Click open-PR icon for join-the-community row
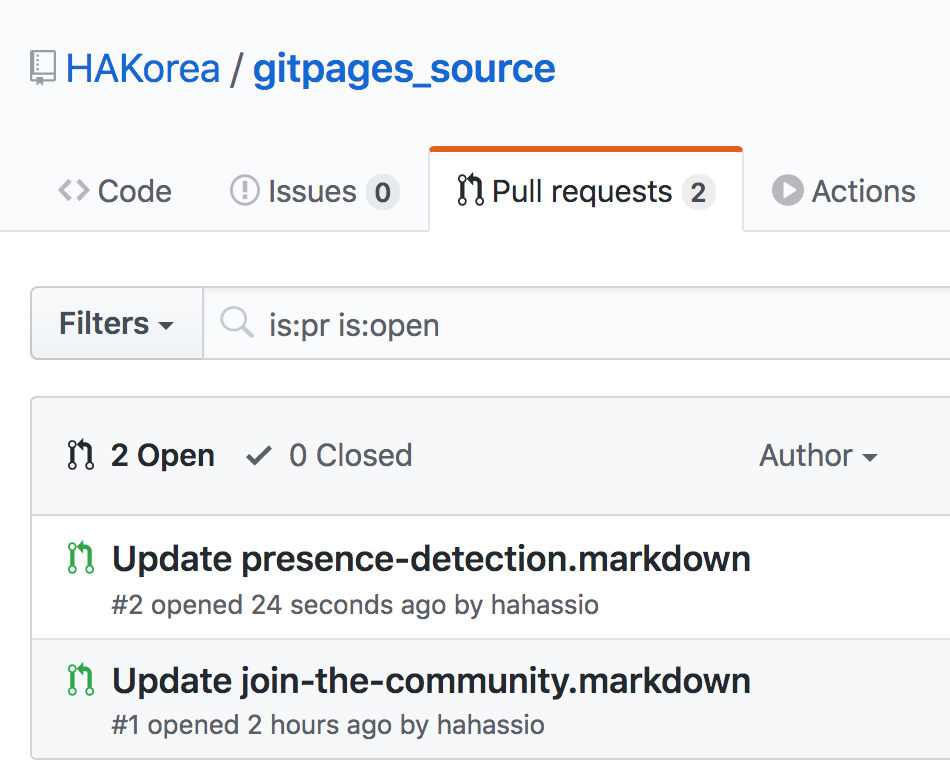 [81, 680]
